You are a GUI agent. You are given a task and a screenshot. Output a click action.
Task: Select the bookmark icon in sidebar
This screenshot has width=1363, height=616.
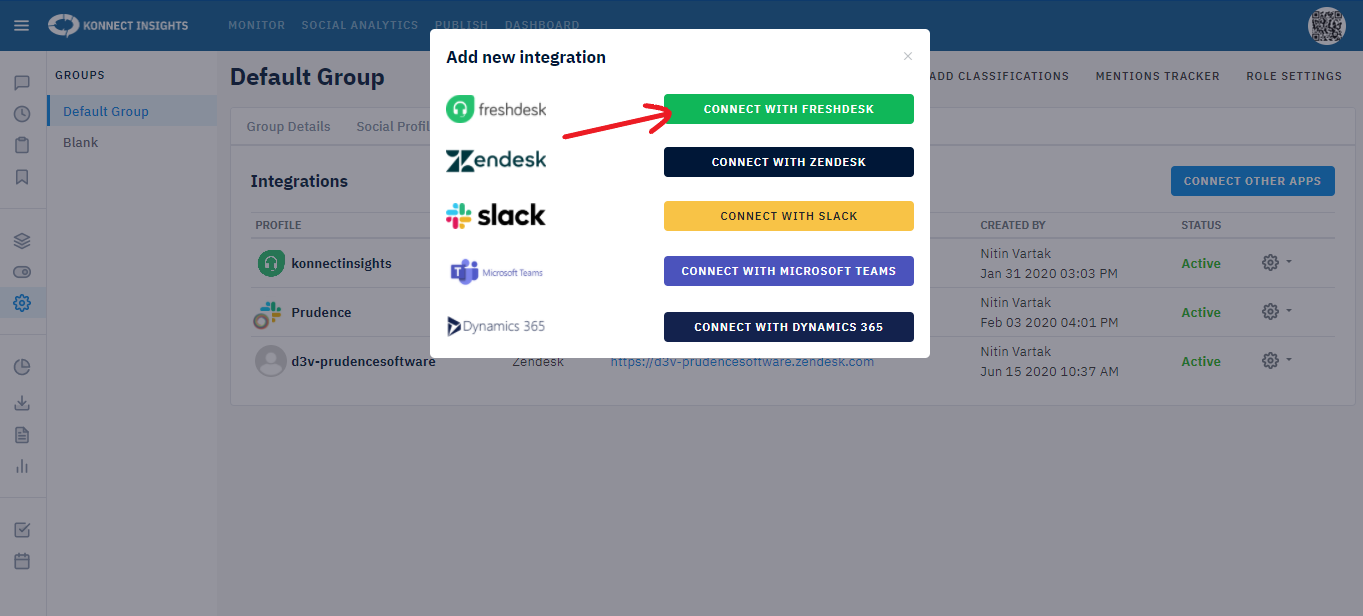[x=23, y=177]
